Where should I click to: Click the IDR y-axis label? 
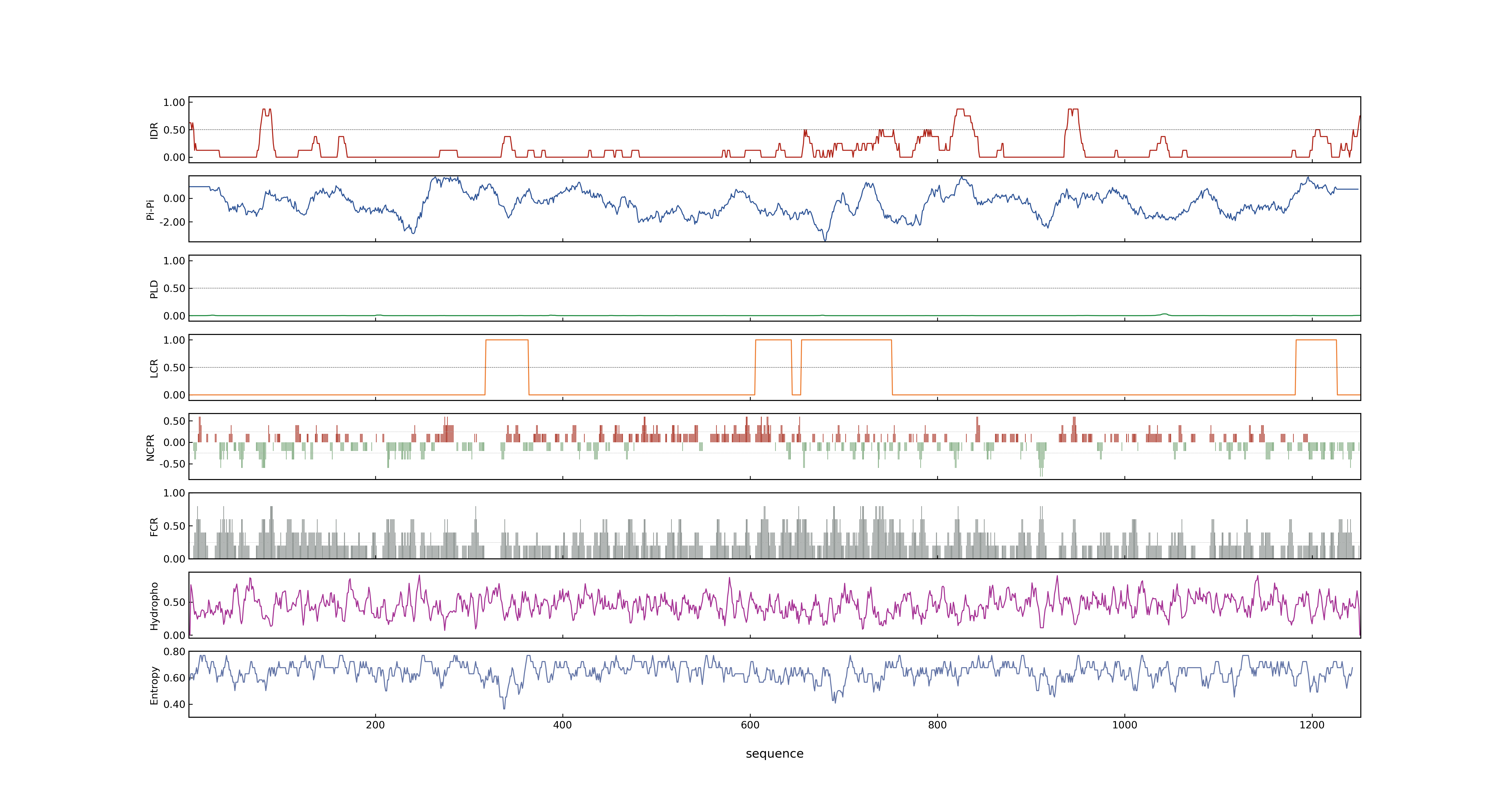pos(154,130)
